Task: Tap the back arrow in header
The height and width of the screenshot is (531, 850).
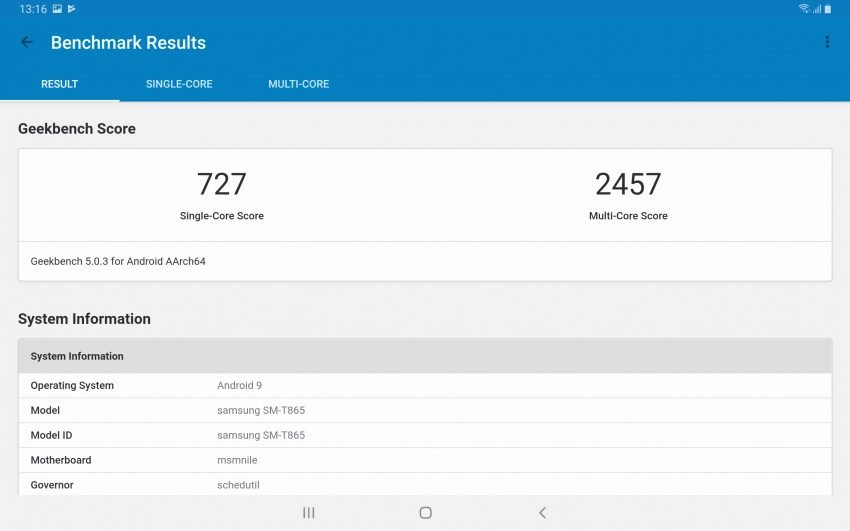Action: tap(27, 42)
